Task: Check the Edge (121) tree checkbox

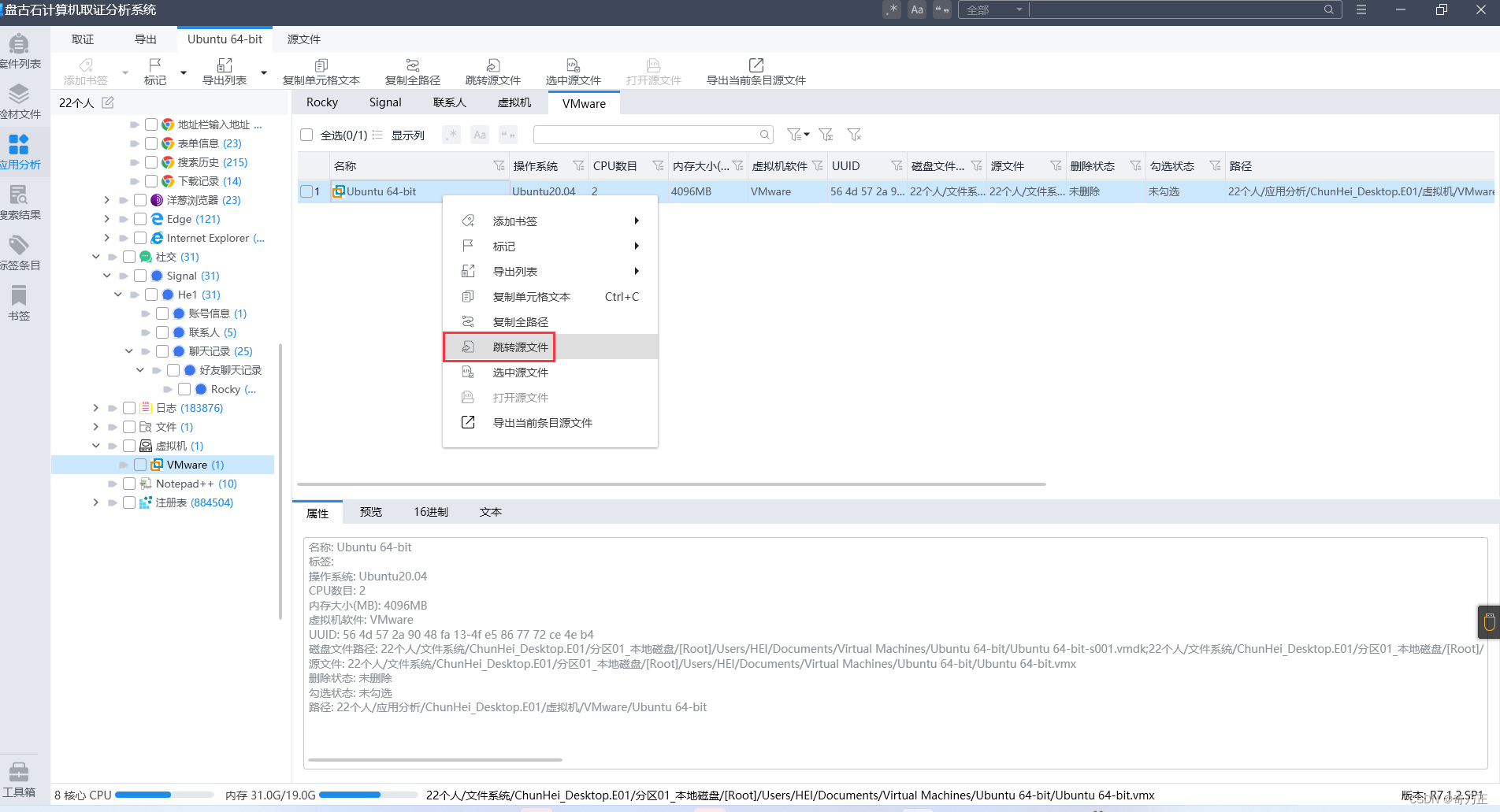Action: (x=140, y=219)
